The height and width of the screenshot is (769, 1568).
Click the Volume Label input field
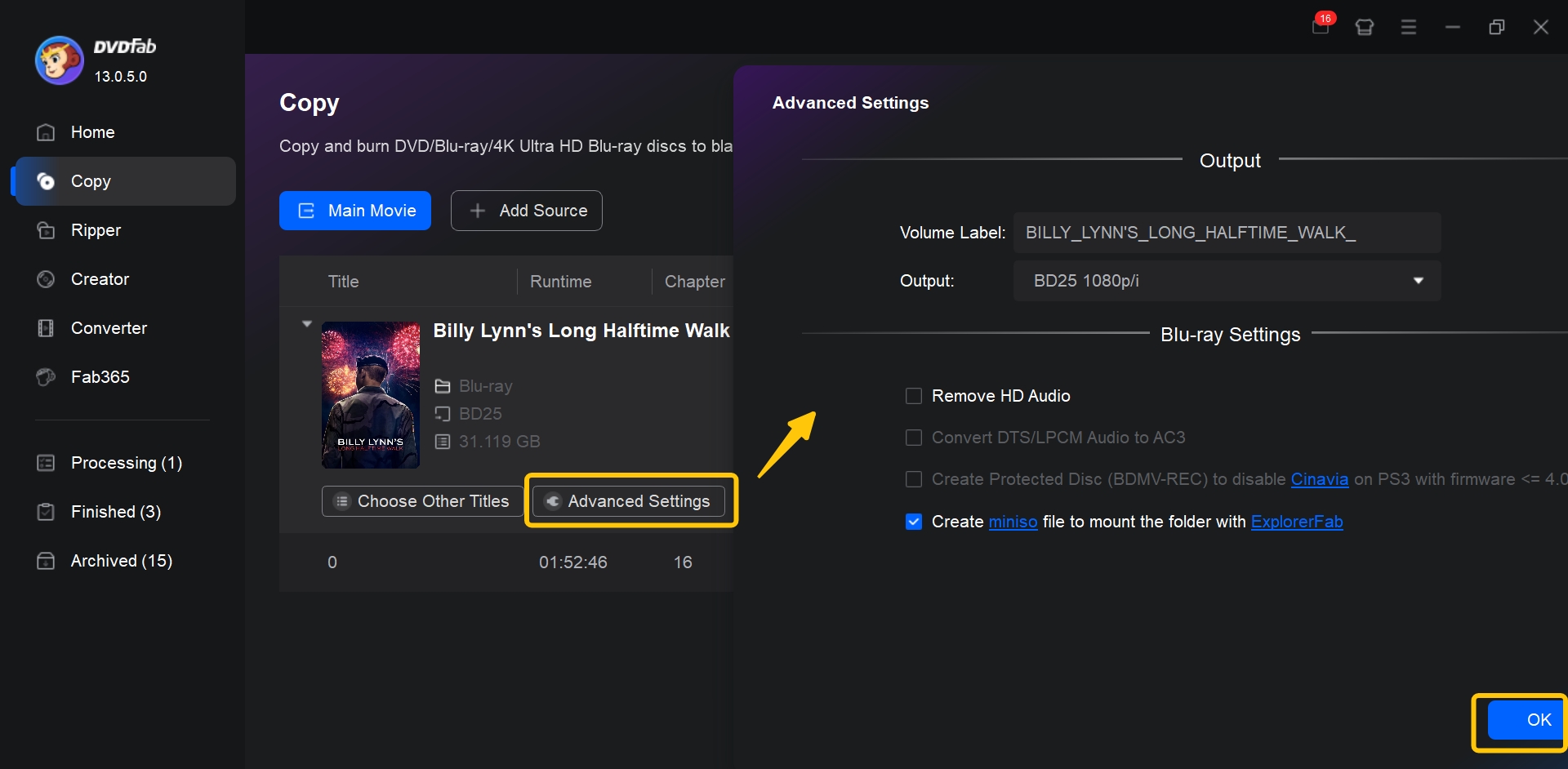pos(1225,232)
